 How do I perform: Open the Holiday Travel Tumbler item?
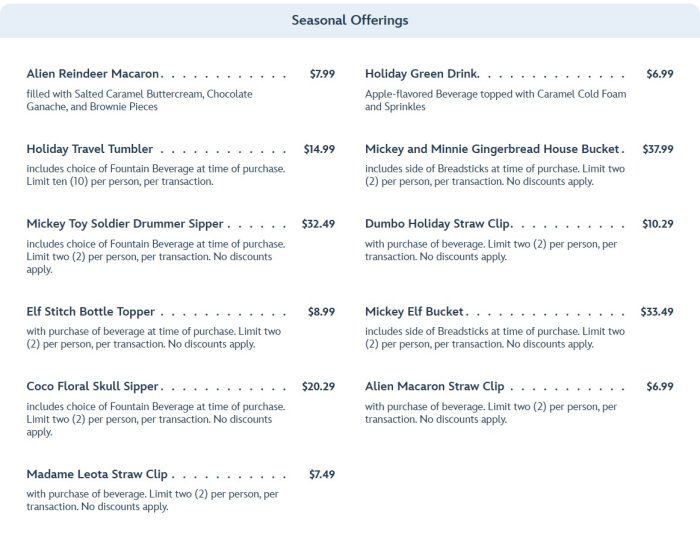[89, 149]
